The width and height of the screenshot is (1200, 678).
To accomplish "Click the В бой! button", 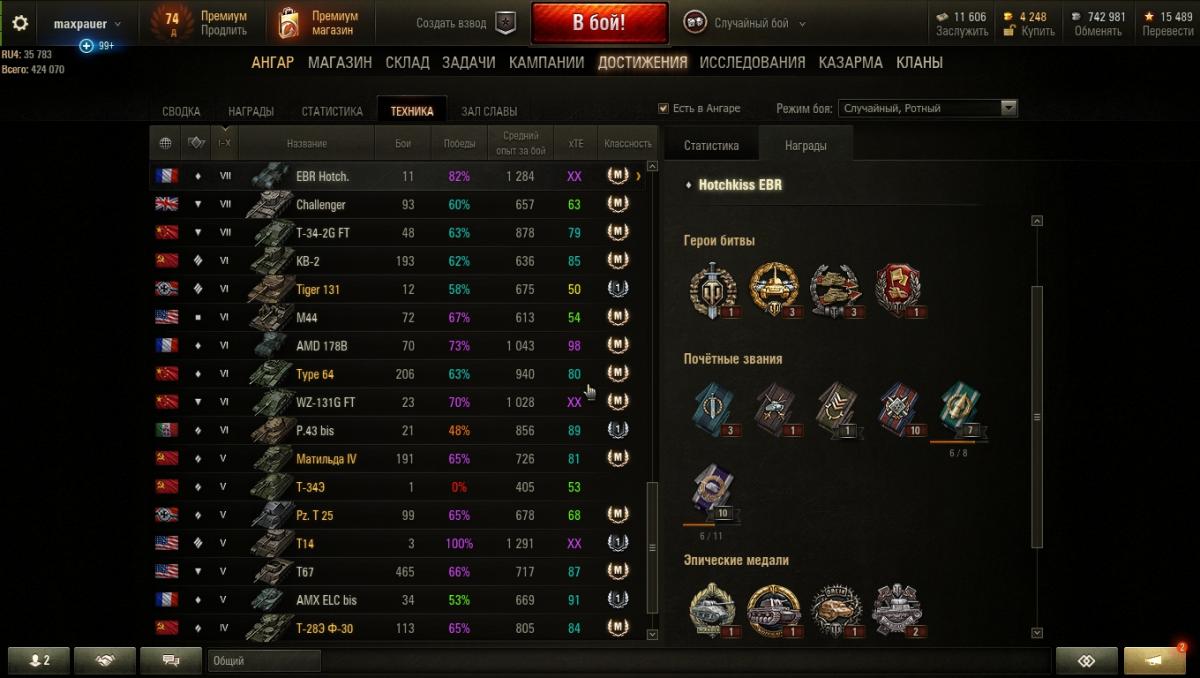I will (599, 23).
